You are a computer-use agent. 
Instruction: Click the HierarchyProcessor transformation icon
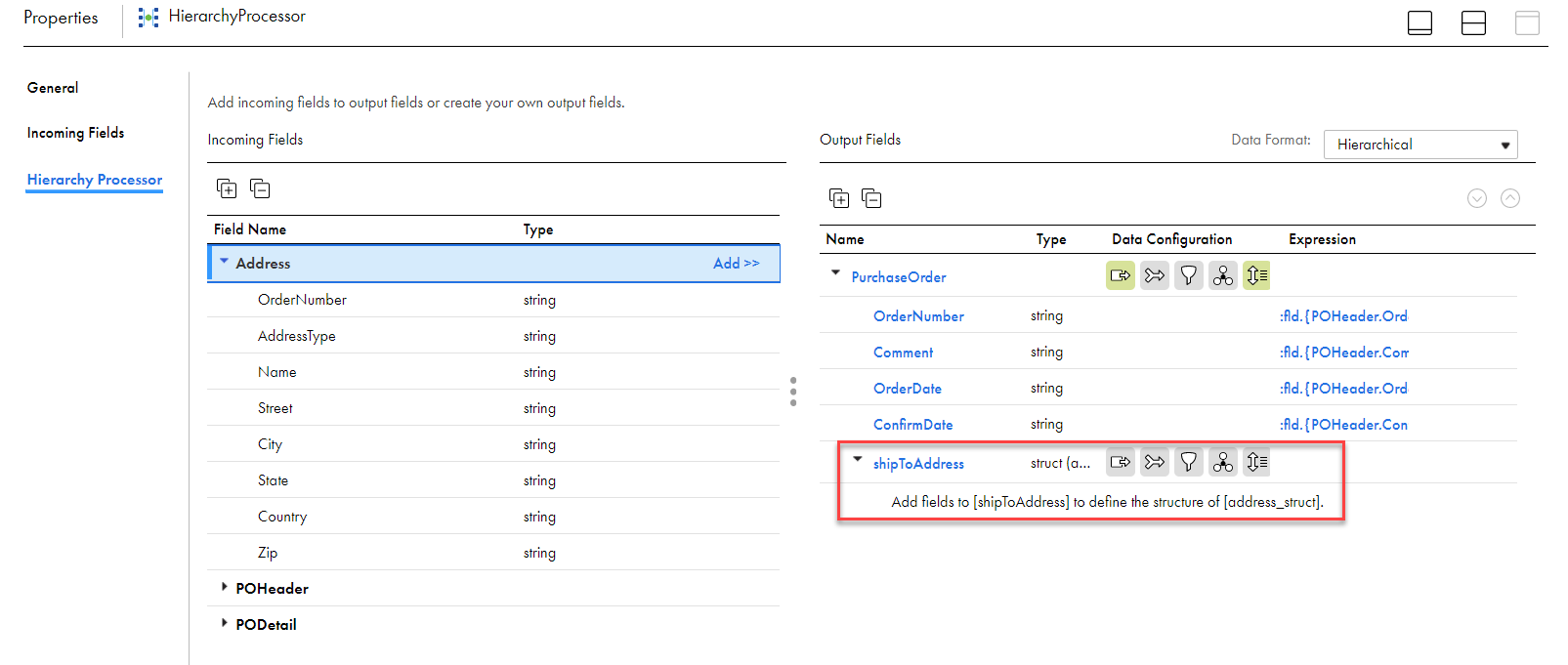click(x=148, y=18)
